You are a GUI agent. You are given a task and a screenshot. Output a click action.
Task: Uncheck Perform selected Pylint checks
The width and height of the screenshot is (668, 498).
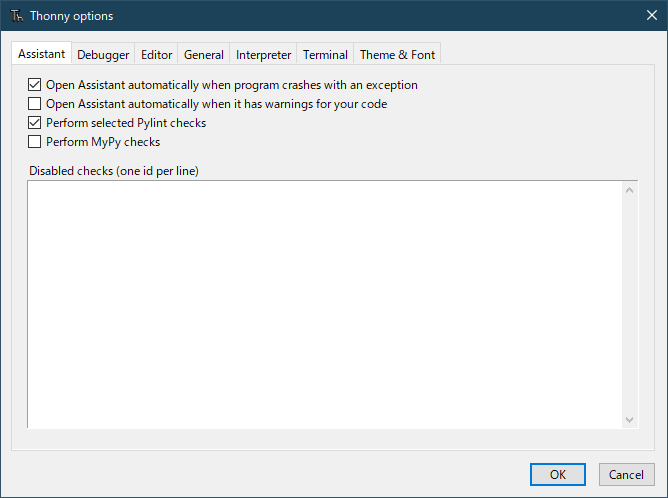click(x=35, y=123)
